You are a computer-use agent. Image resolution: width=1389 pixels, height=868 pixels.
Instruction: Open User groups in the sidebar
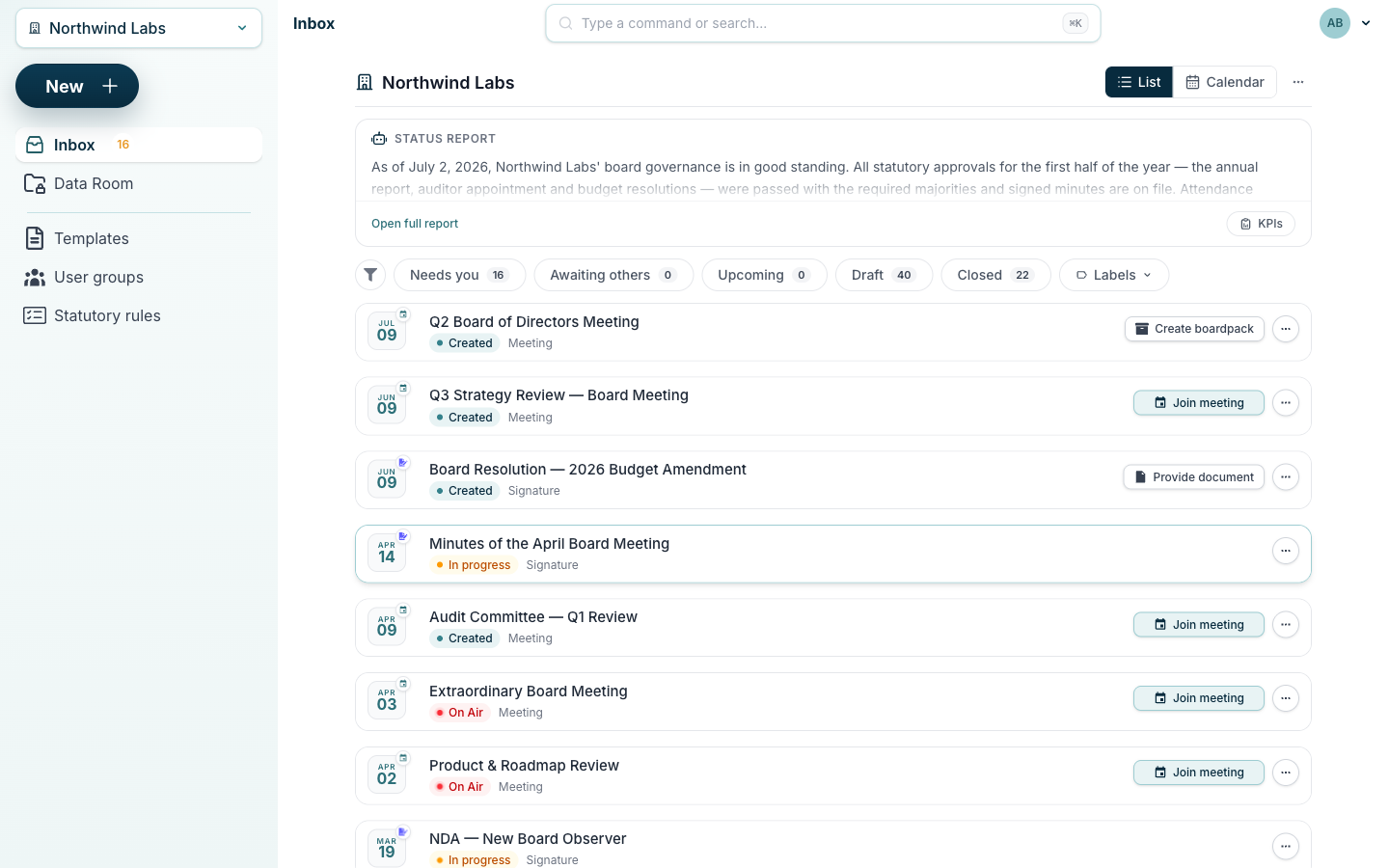click(x=139, y=277)
